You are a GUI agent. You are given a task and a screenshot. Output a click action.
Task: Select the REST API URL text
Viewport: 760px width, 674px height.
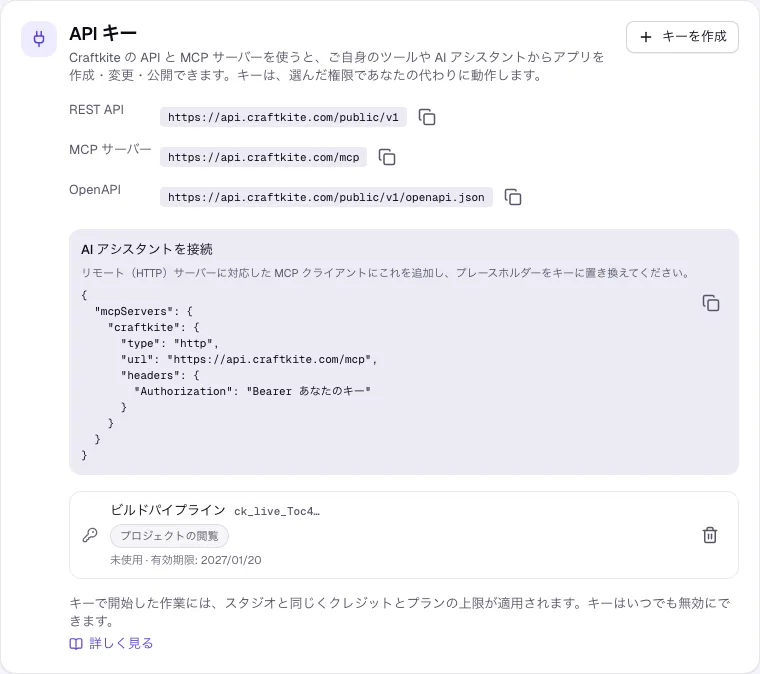tap(283, 117)
